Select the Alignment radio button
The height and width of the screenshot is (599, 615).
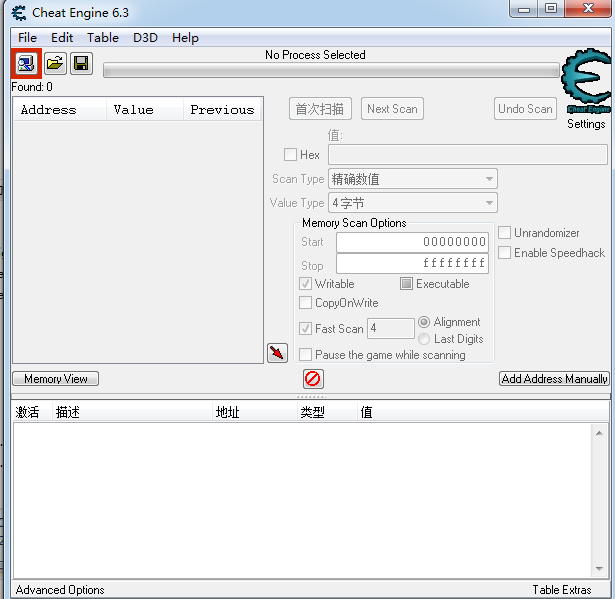(x=424, y=322)
